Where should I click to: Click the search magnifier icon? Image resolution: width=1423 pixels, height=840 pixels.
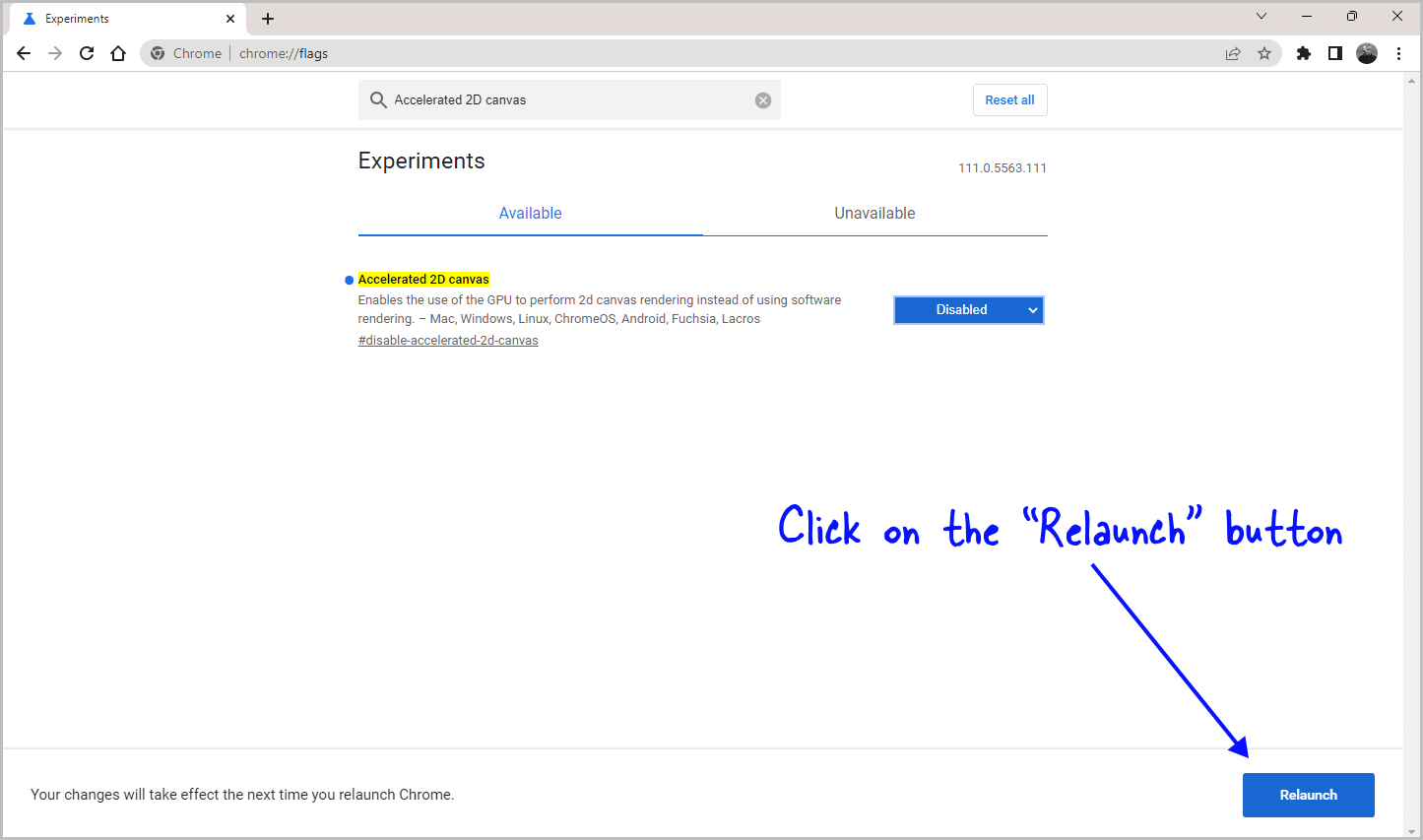click(x=379, y=99)
